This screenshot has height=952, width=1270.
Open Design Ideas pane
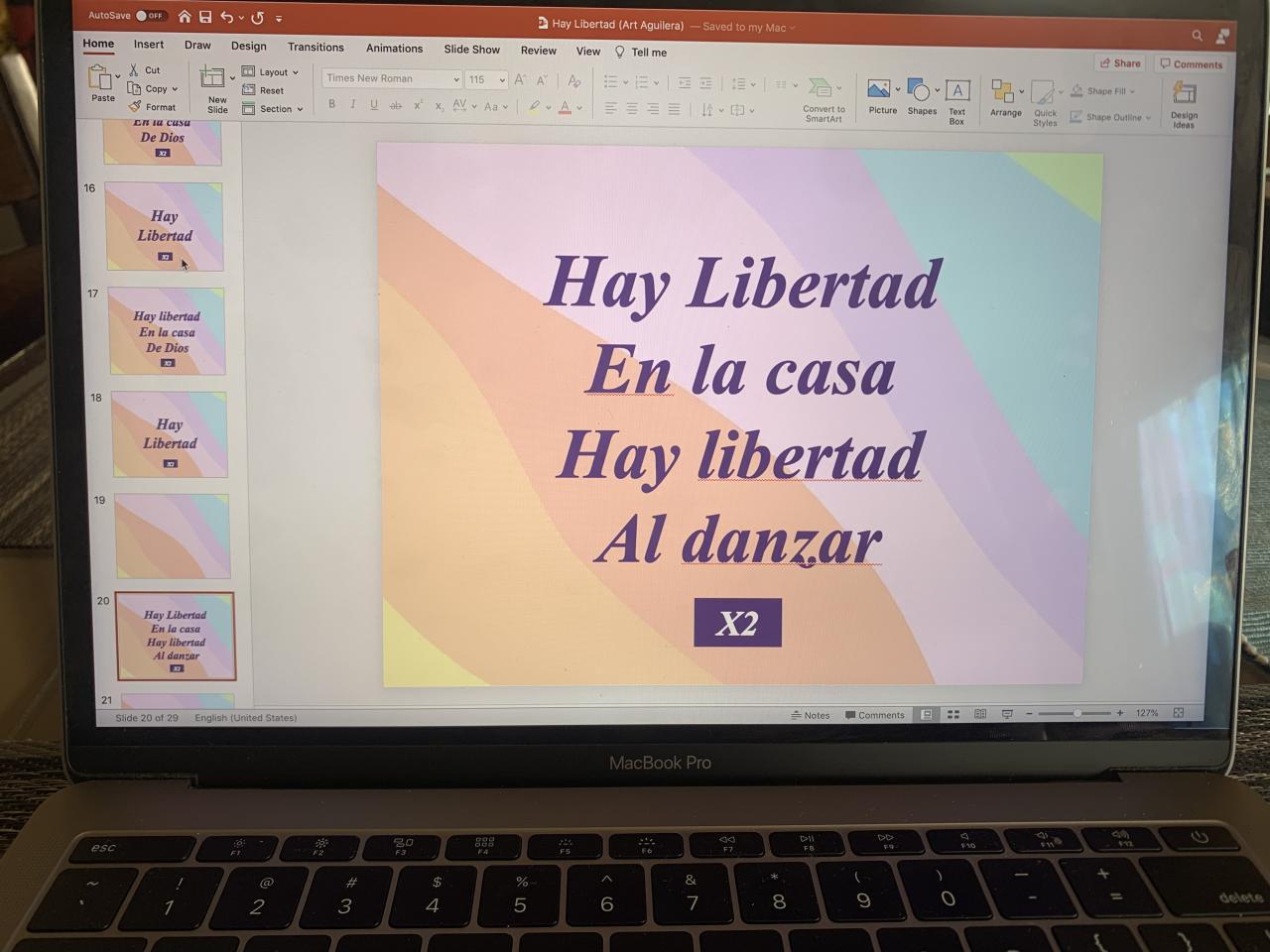(1185, 105)
